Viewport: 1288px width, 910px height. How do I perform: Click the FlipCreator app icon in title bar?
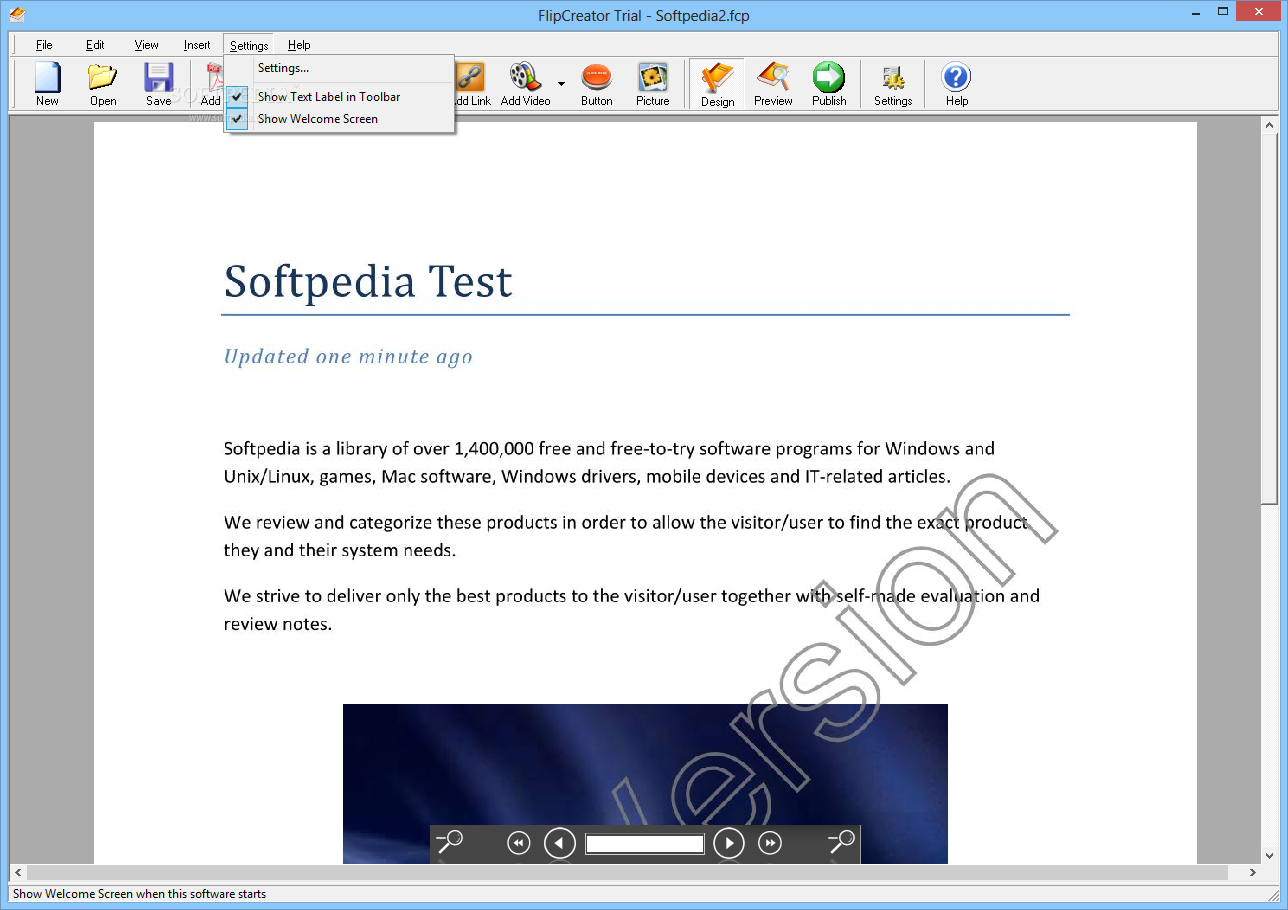[x=17, y=14]
